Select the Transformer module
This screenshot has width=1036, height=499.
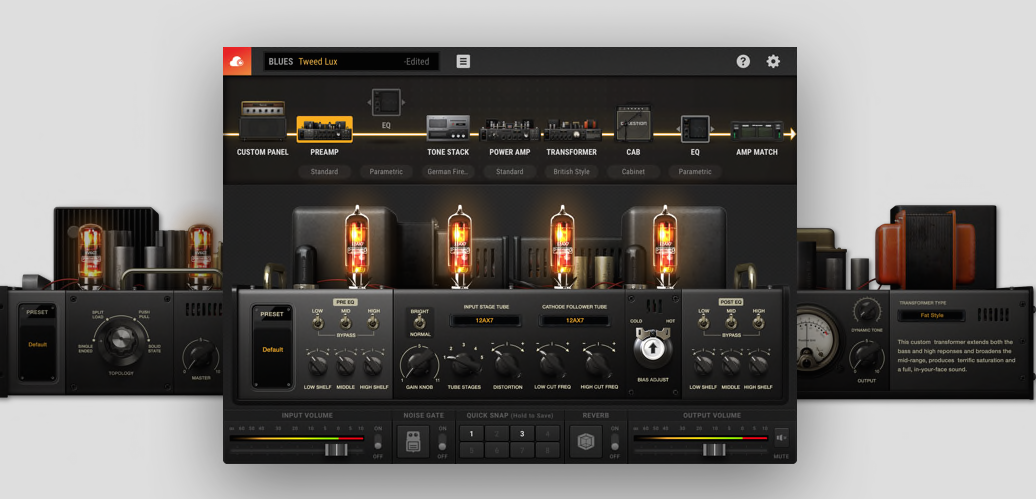572,130
